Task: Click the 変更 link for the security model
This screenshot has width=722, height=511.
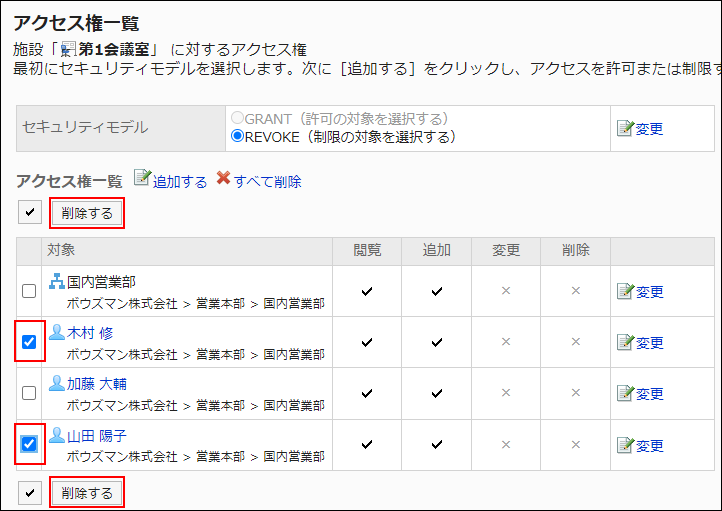Action: pos(649,129)
